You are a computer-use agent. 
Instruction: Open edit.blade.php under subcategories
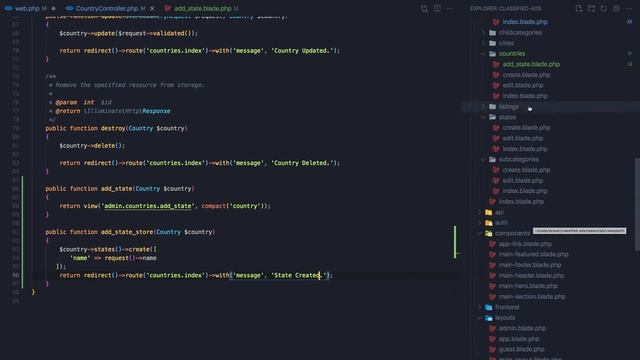522,180
